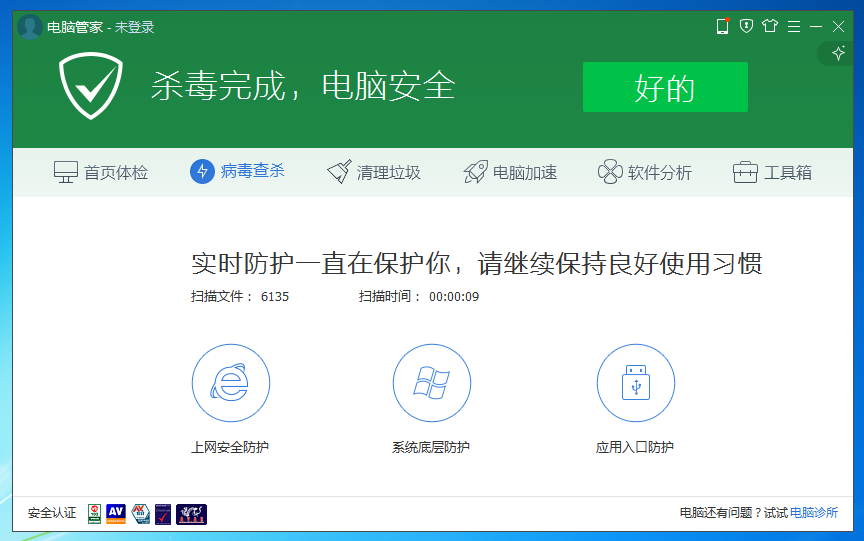The image size is (864, 541).
Task: Click the 应用入口防护 label
Action: 635,447
